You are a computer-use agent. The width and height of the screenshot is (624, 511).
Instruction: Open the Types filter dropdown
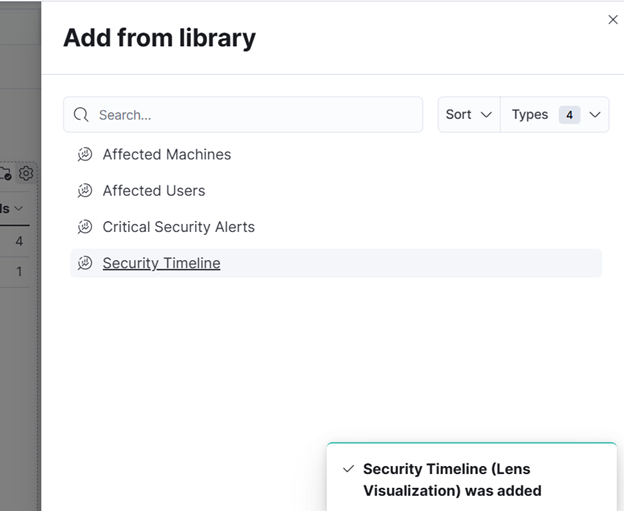coord(555,115)
